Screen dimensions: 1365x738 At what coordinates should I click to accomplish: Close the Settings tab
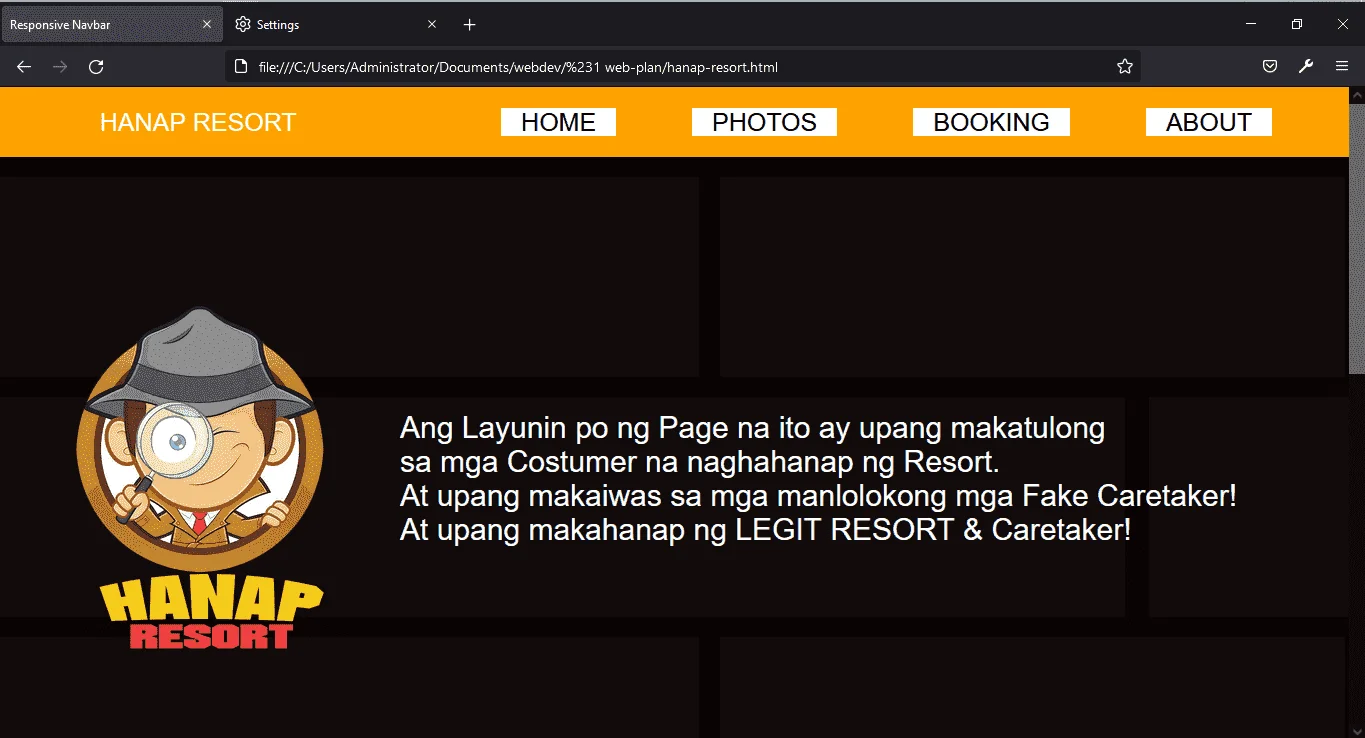click(432, 24)
